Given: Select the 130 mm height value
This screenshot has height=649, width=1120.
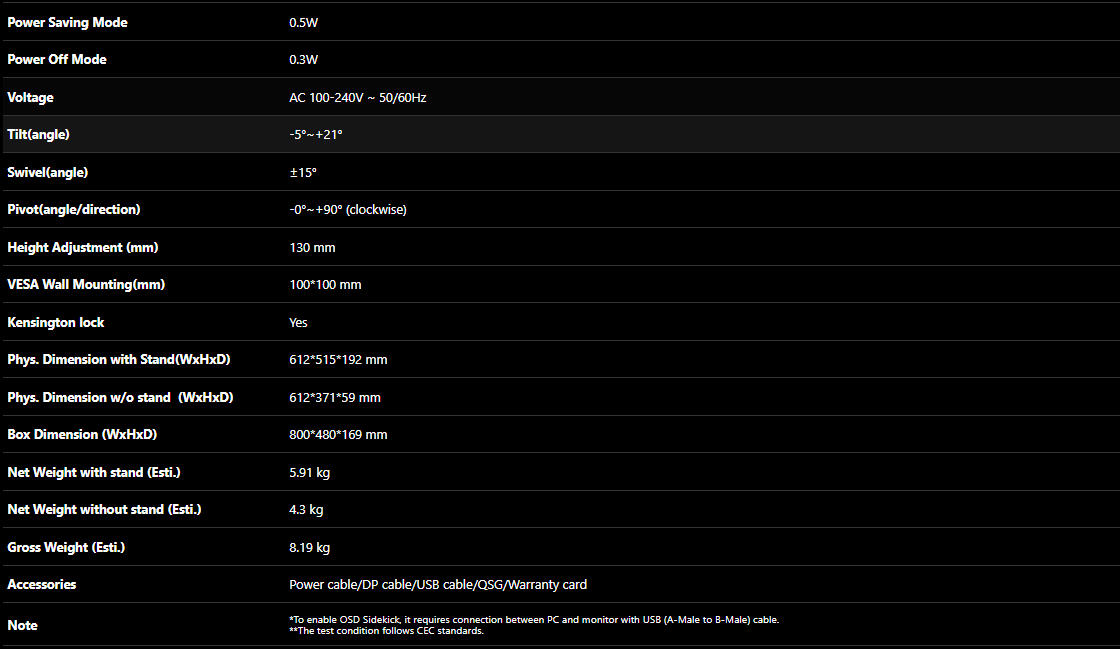Looking at the screenshot, I should point(312,247).
